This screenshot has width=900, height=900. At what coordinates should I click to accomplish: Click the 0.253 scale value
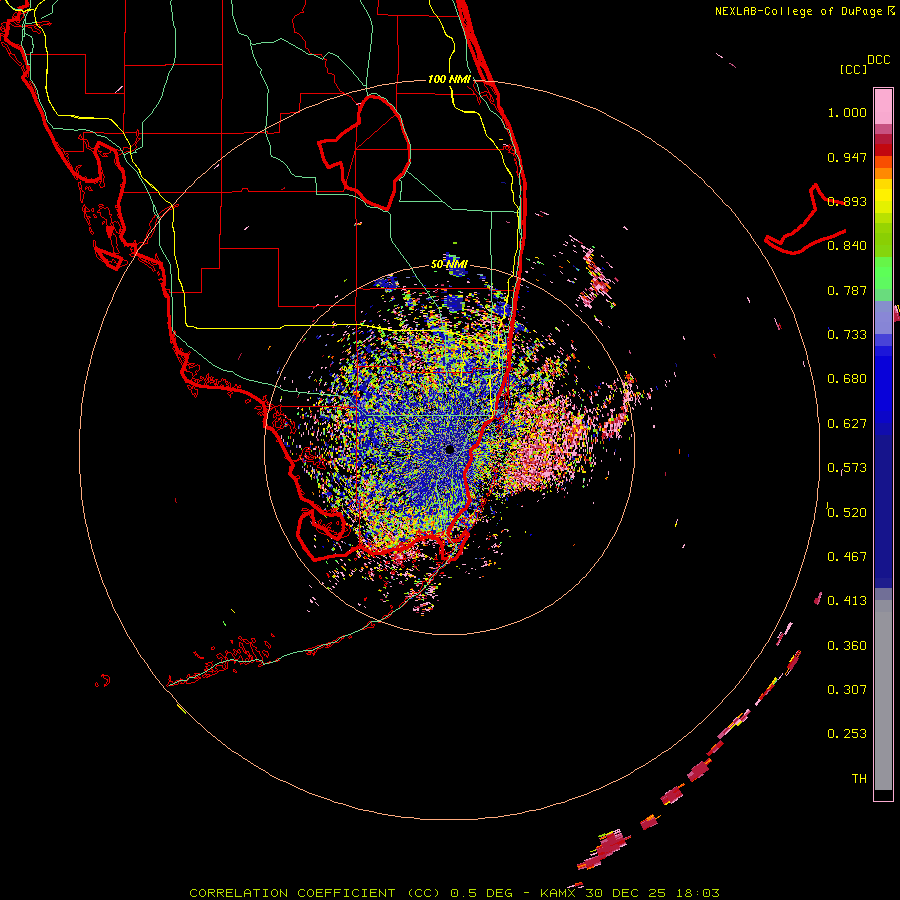[847, 734]
